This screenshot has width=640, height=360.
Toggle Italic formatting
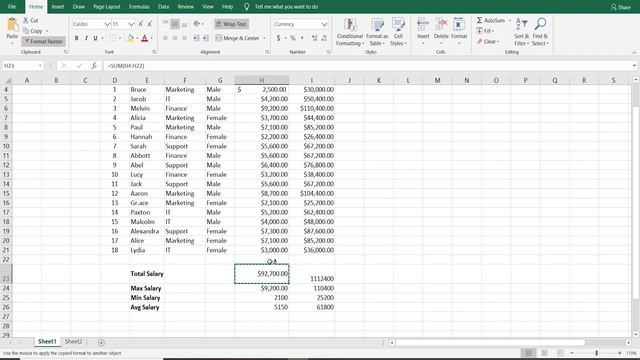86,38
